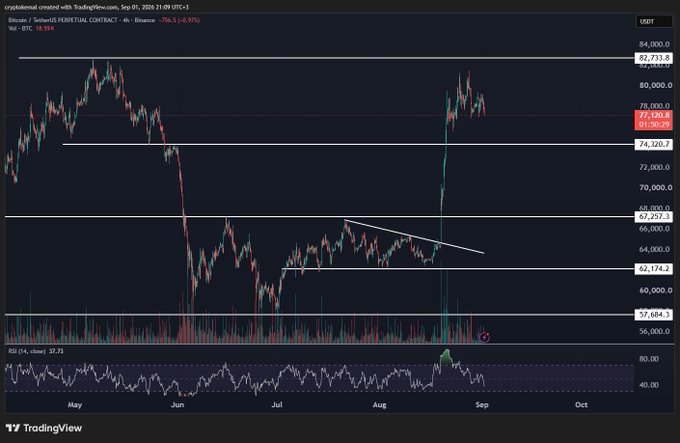Open the USDT currency selector

654,22
